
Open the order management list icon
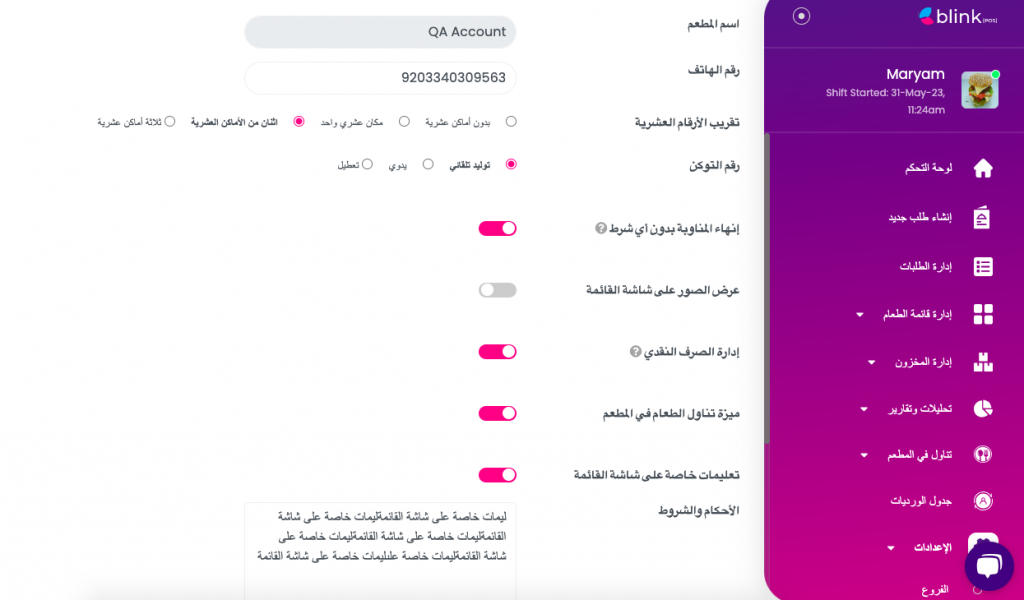[x=983, y=266]
